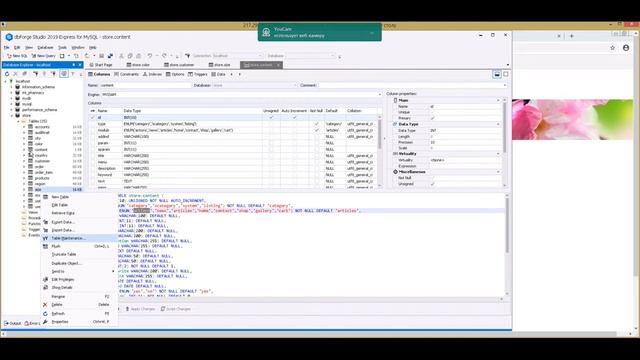This screenshot has height=360, width=640.
Task: Close the Database Explorer panel
Action: click(80, 65)
